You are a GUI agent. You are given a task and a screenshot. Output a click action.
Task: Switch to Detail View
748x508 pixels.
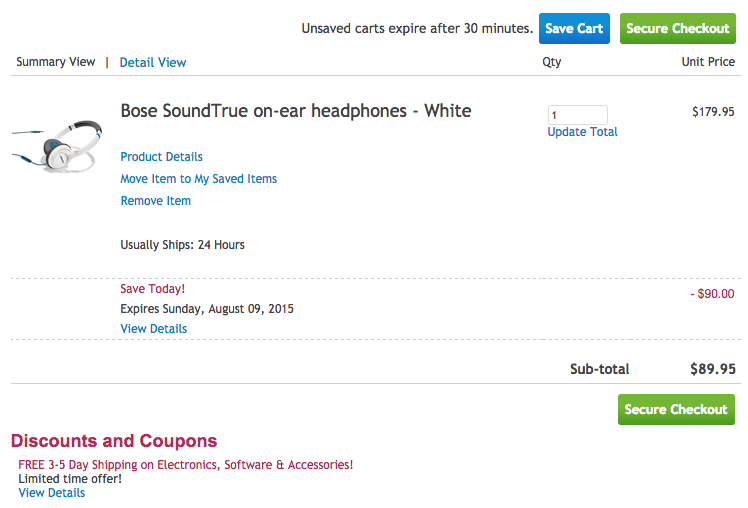153,62
